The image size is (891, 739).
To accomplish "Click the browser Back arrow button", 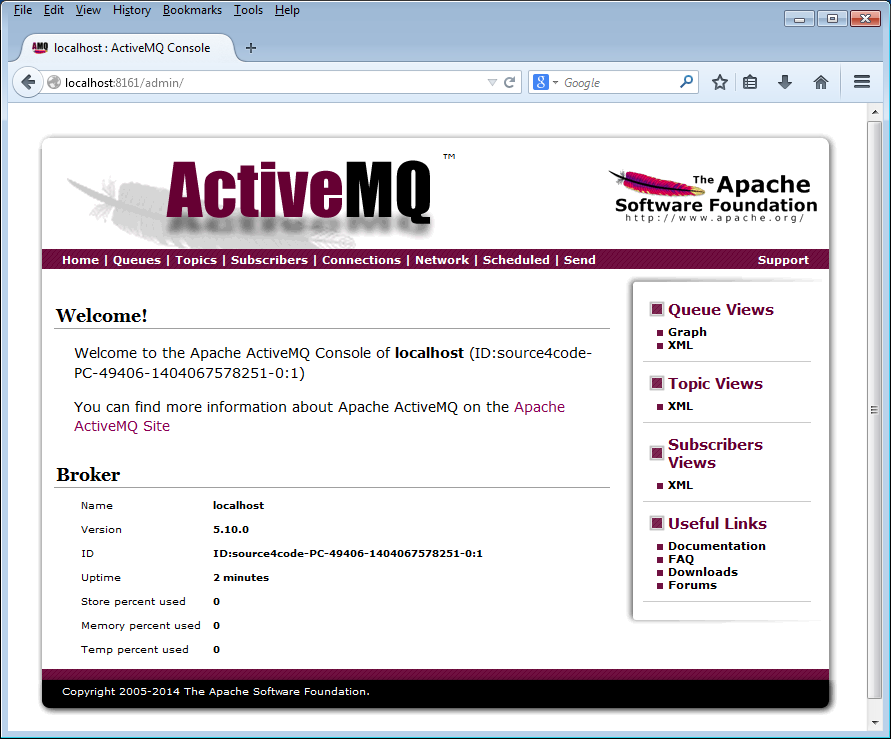I will [27, 82].
